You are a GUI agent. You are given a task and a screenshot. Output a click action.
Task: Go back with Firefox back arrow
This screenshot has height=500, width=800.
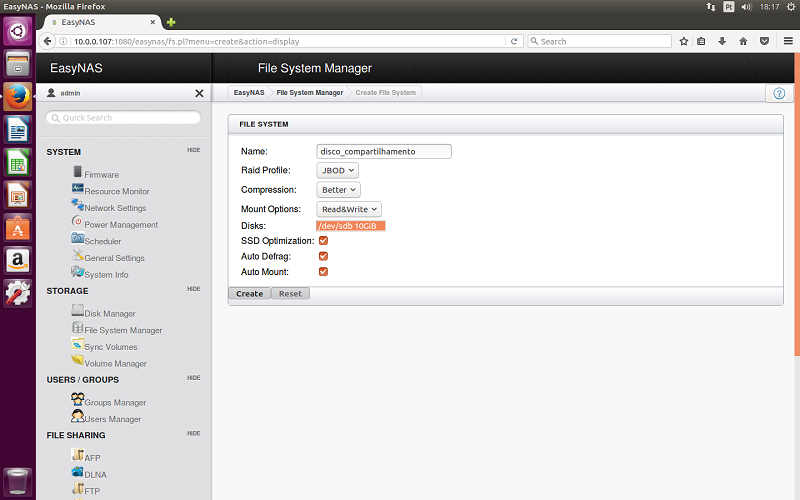[47, 41]
